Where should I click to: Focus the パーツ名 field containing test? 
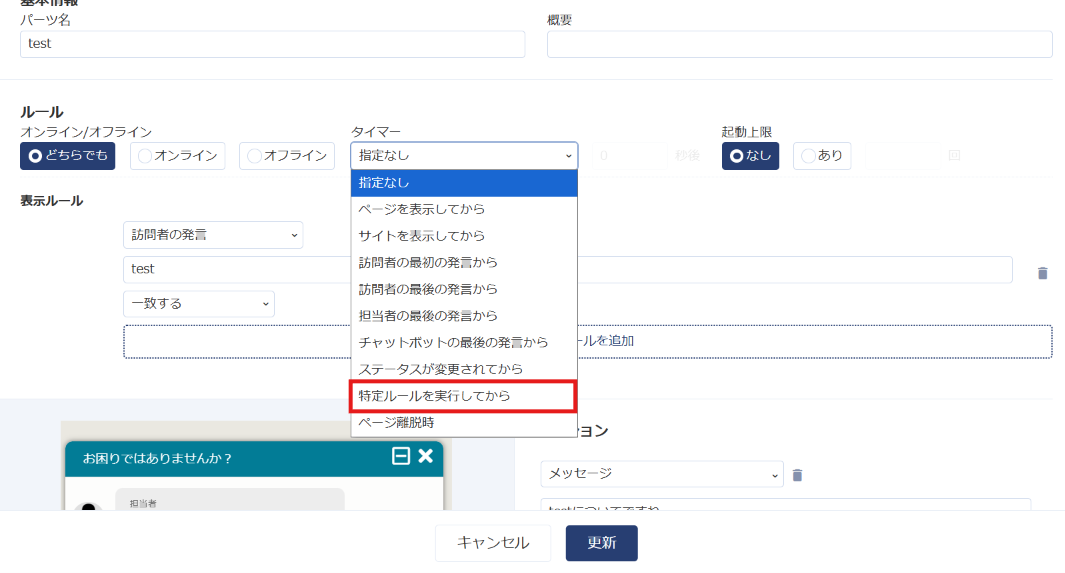point(272,44)
